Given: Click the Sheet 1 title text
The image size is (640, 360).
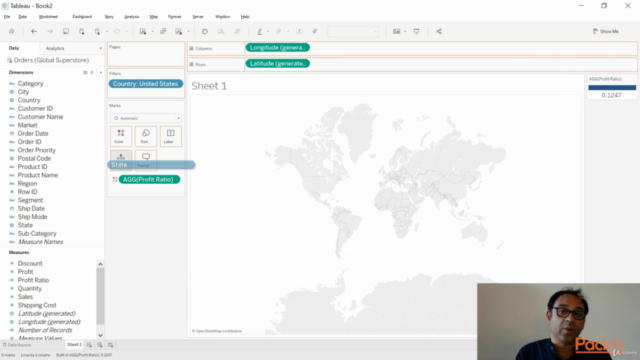Looking at the screenshot, I should click(209, 86).
